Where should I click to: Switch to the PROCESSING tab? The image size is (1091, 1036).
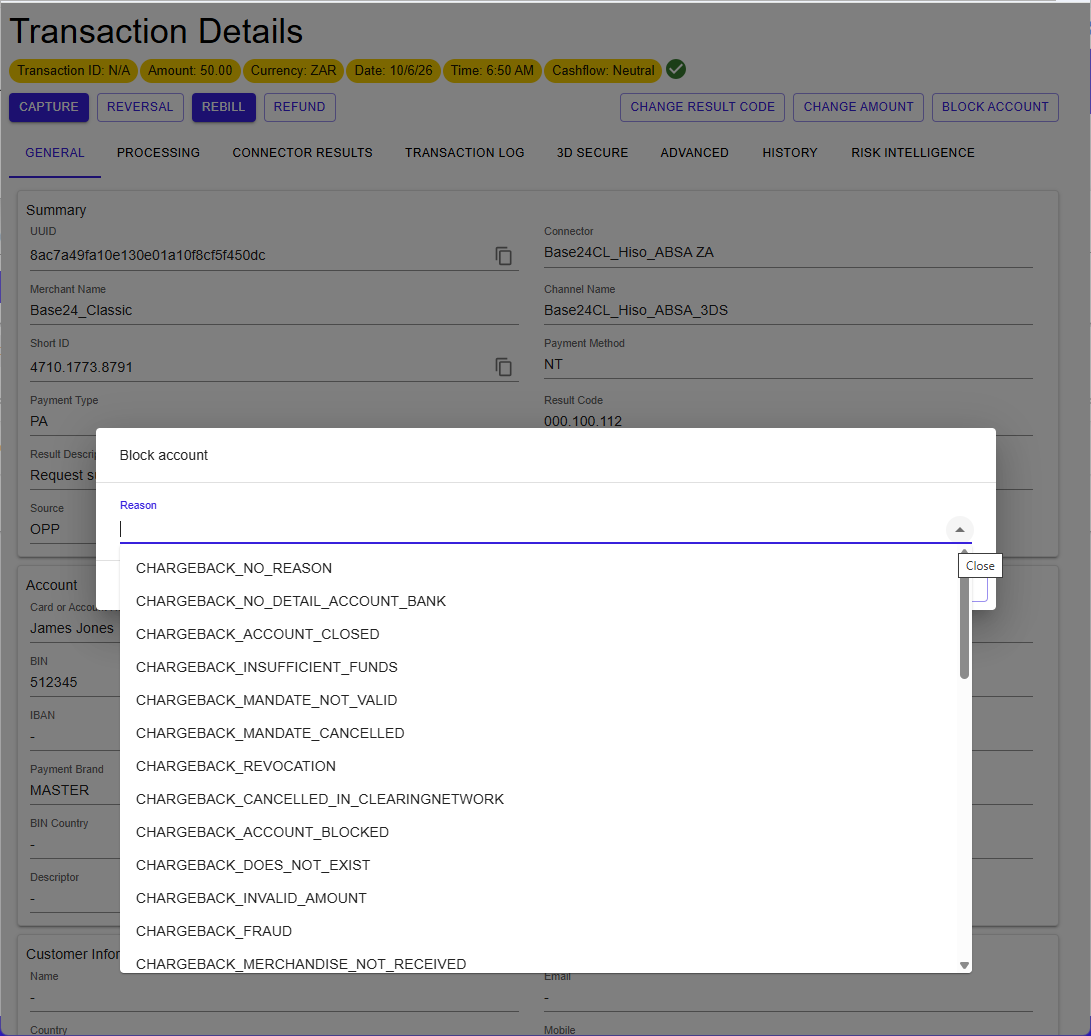coord(159,153)
